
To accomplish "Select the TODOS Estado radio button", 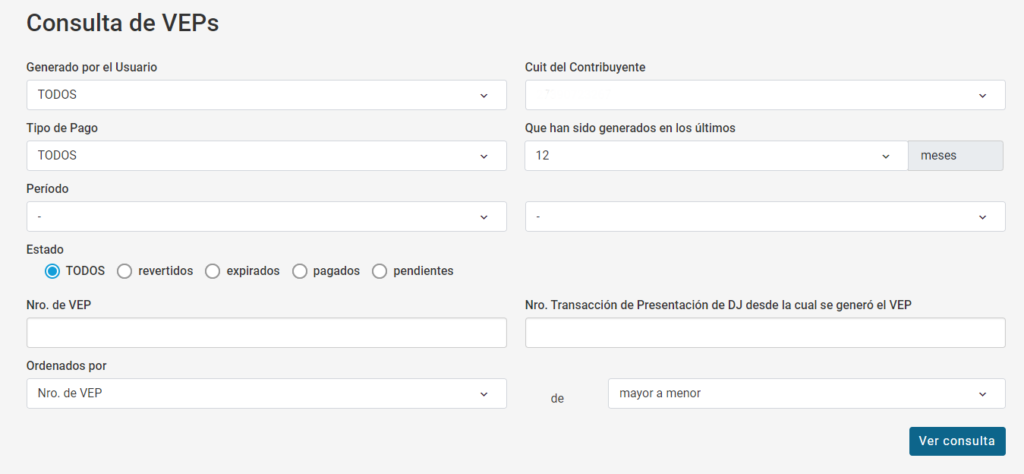I will pos(53,271).
